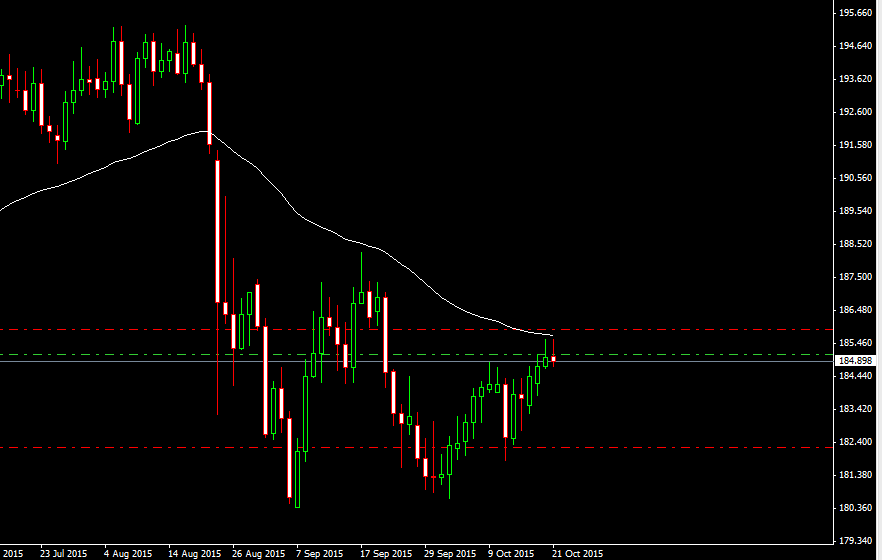This screenshot has height=560, width=882.
Task: Click the 188.520 price axis label
Action: [855, 244]
